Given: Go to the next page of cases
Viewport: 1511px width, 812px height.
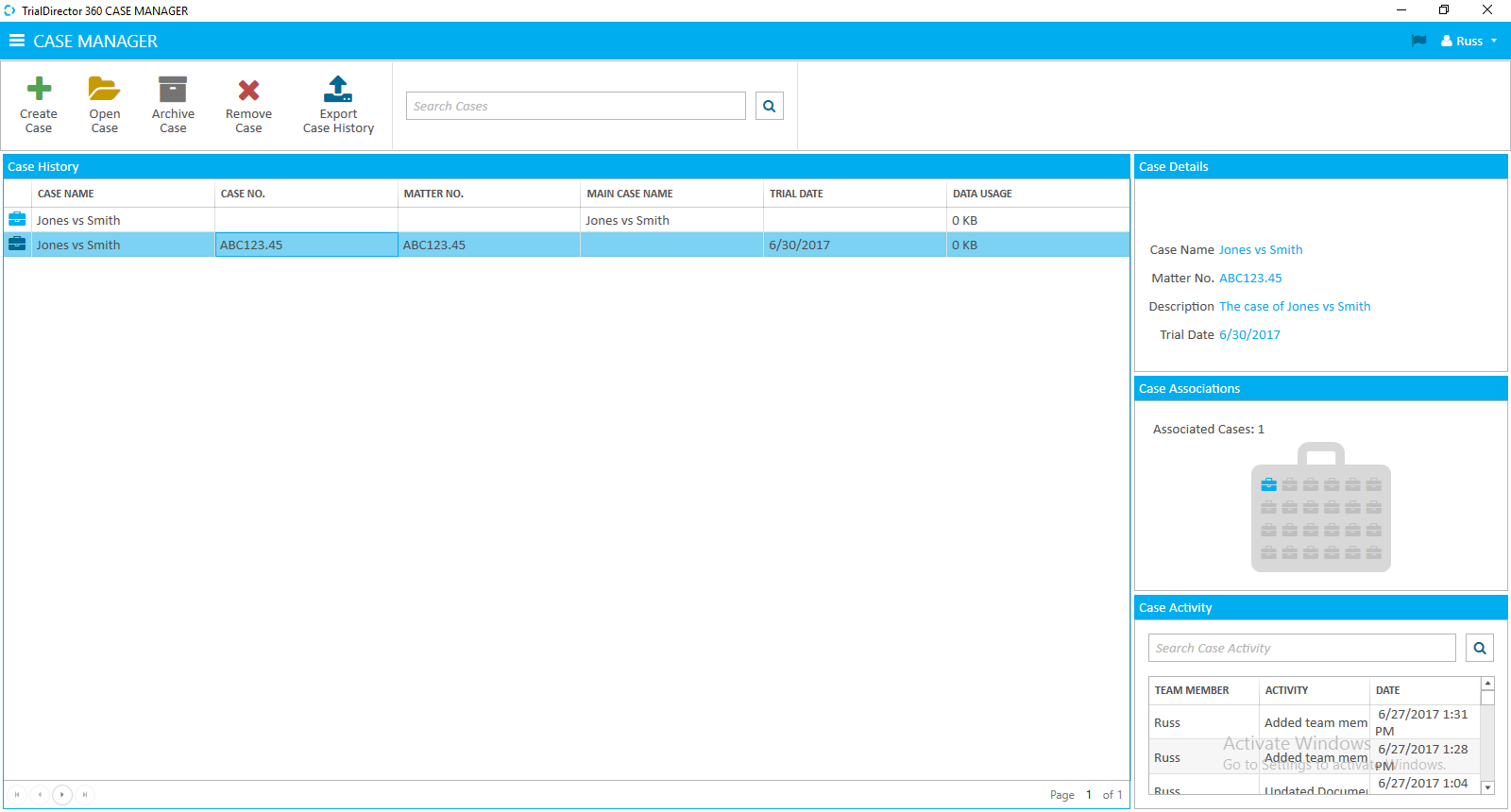Looking at the screenshot, I should click(62, 795).
